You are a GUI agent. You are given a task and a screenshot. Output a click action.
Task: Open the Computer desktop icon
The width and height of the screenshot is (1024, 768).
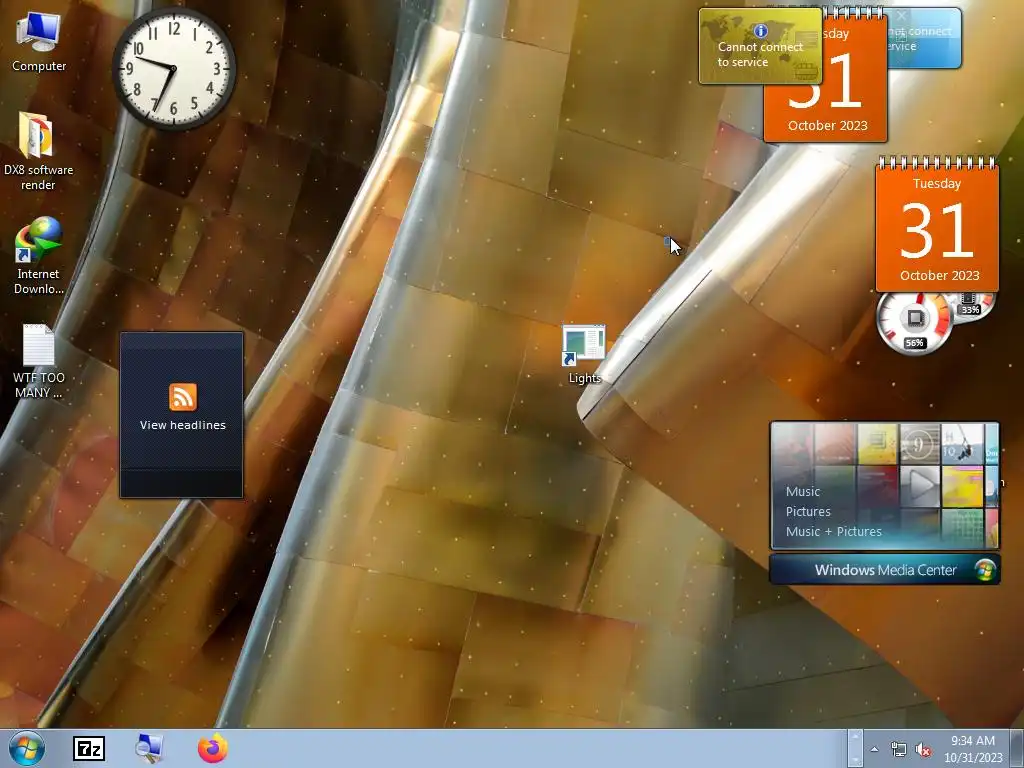39,42
